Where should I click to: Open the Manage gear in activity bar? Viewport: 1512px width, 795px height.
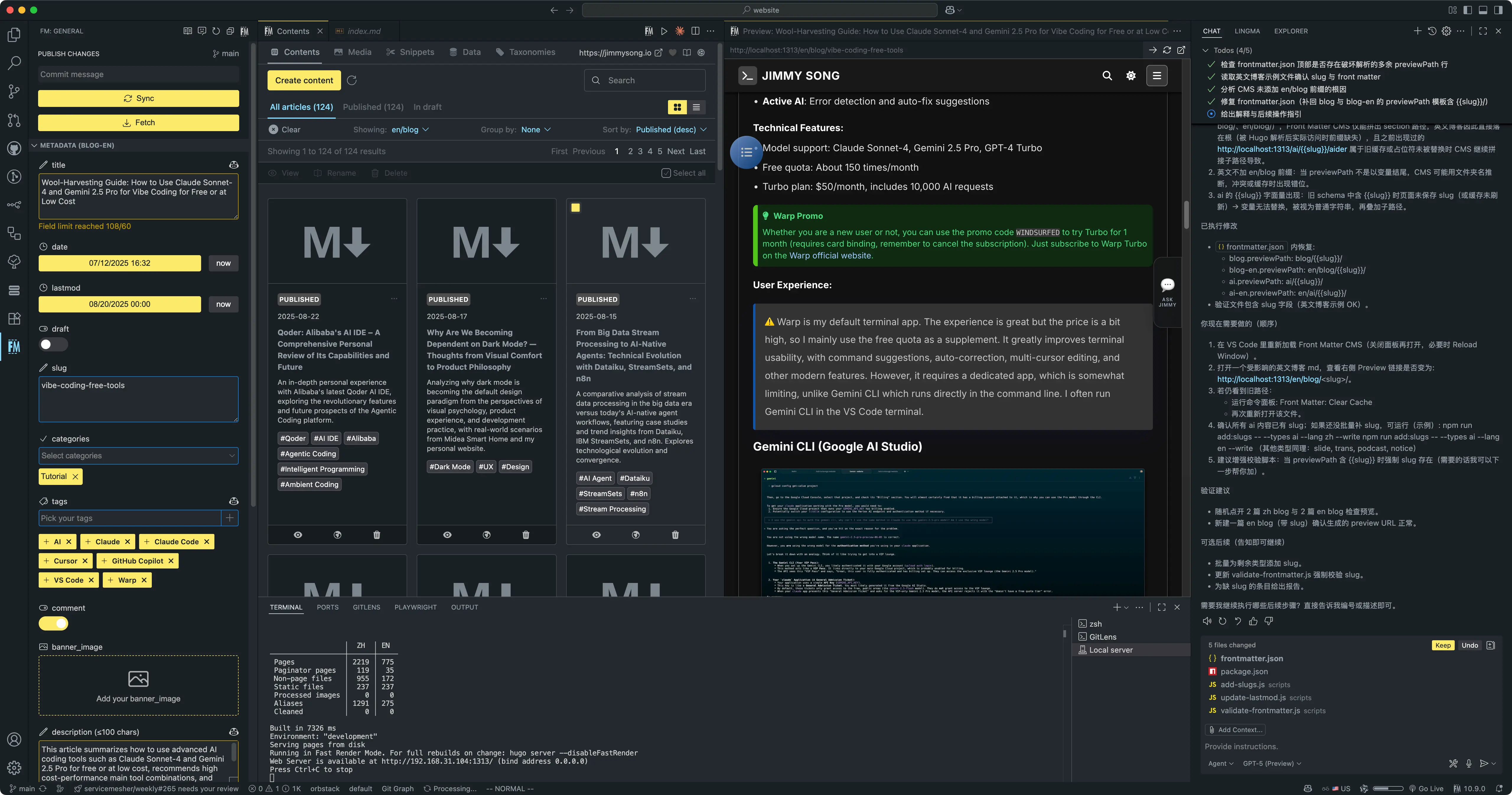(x=14, y=768)
